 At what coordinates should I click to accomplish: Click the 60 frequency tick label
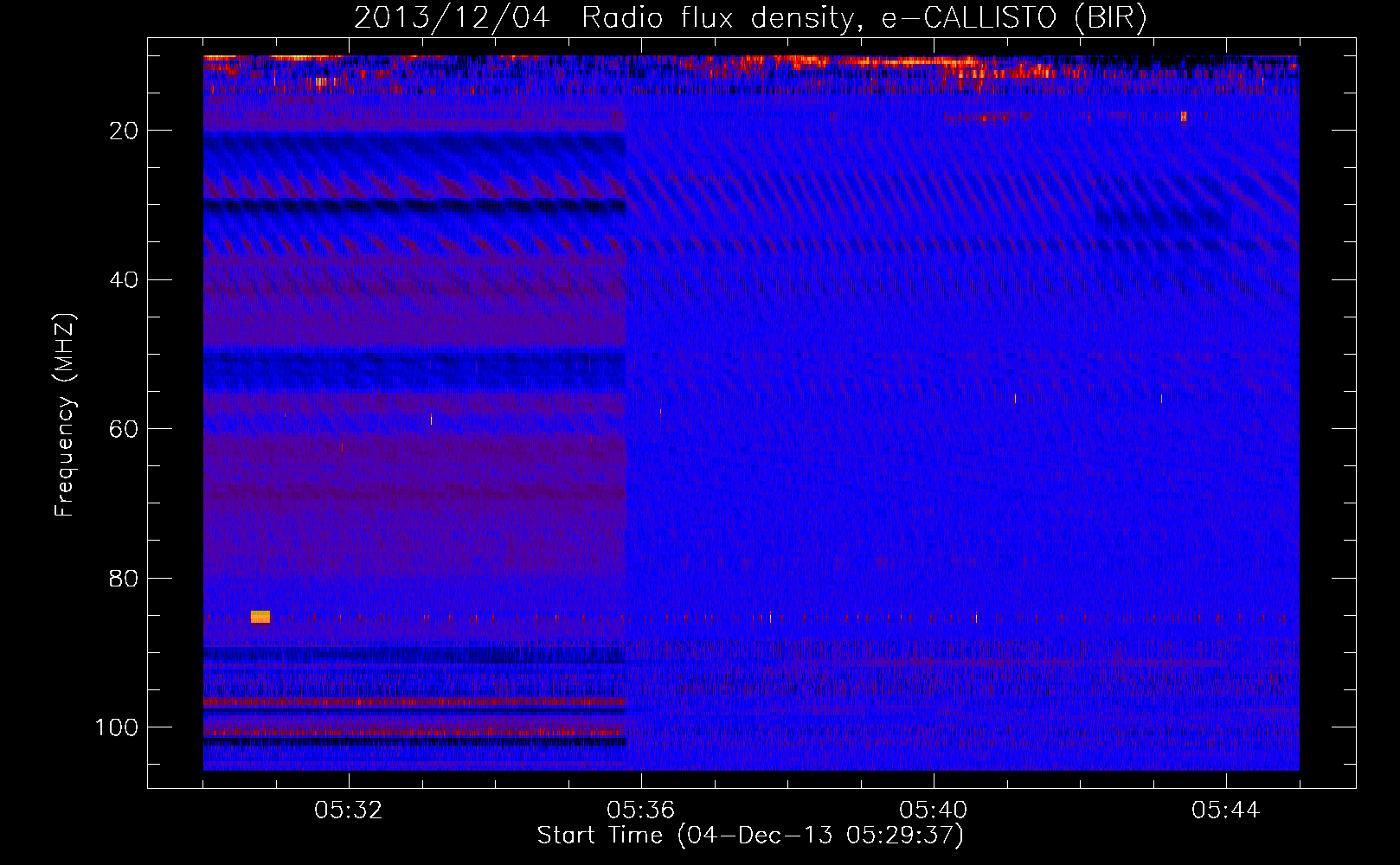click(x=124, y=429)
